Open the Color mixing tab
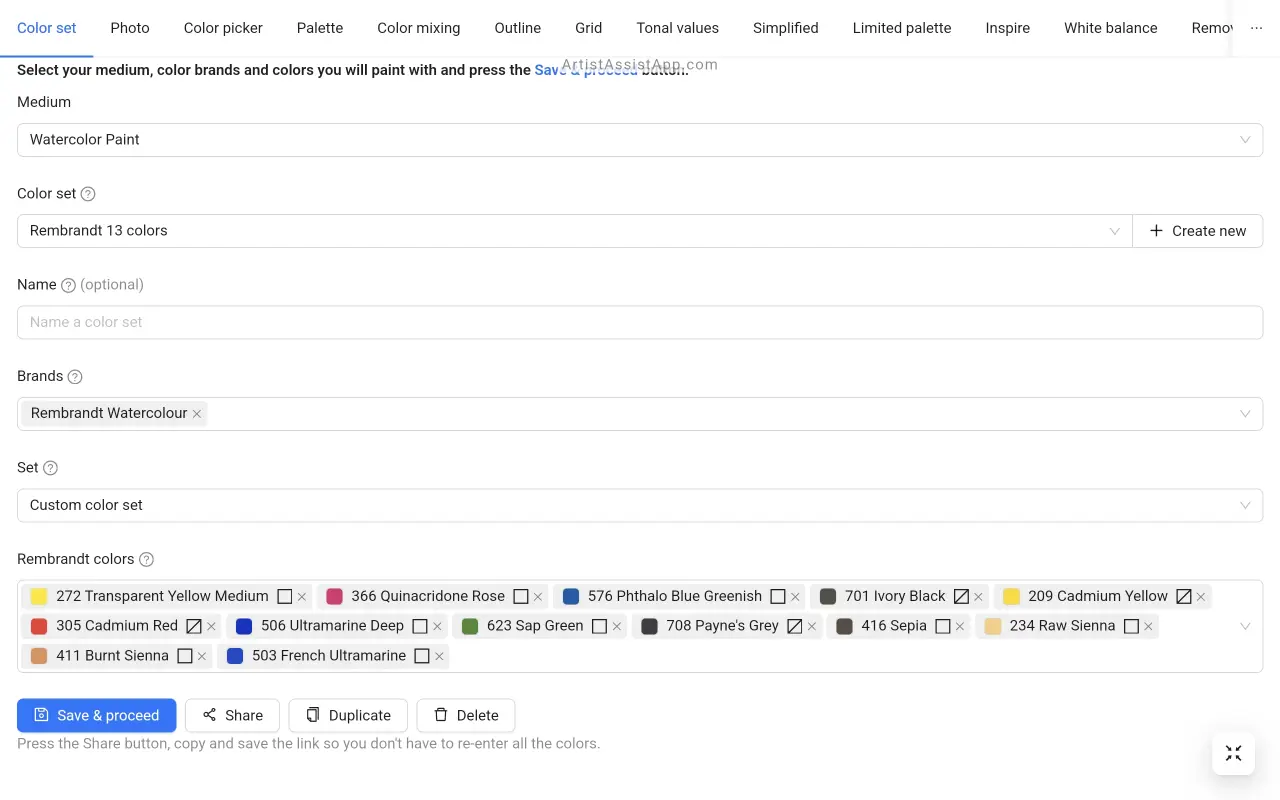This screenshot has width=1280, height=800. click(419, 28)
